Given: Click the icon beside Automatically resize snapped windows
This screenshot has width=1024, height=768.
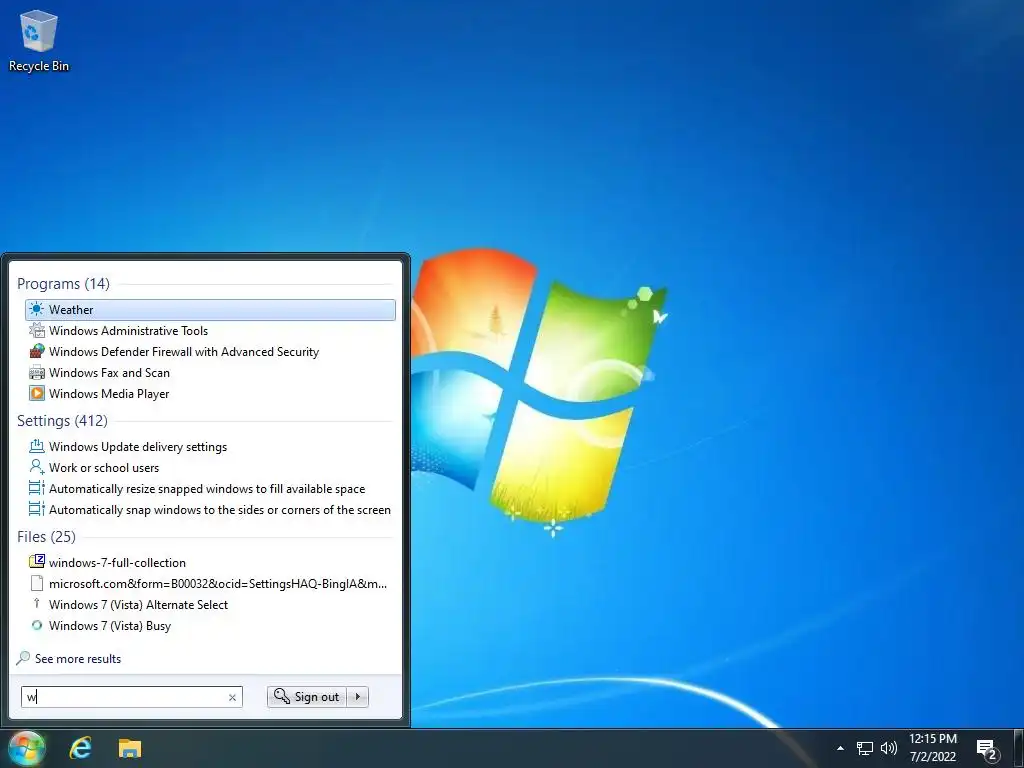Looking at the screenshot, I should (37, 488).
